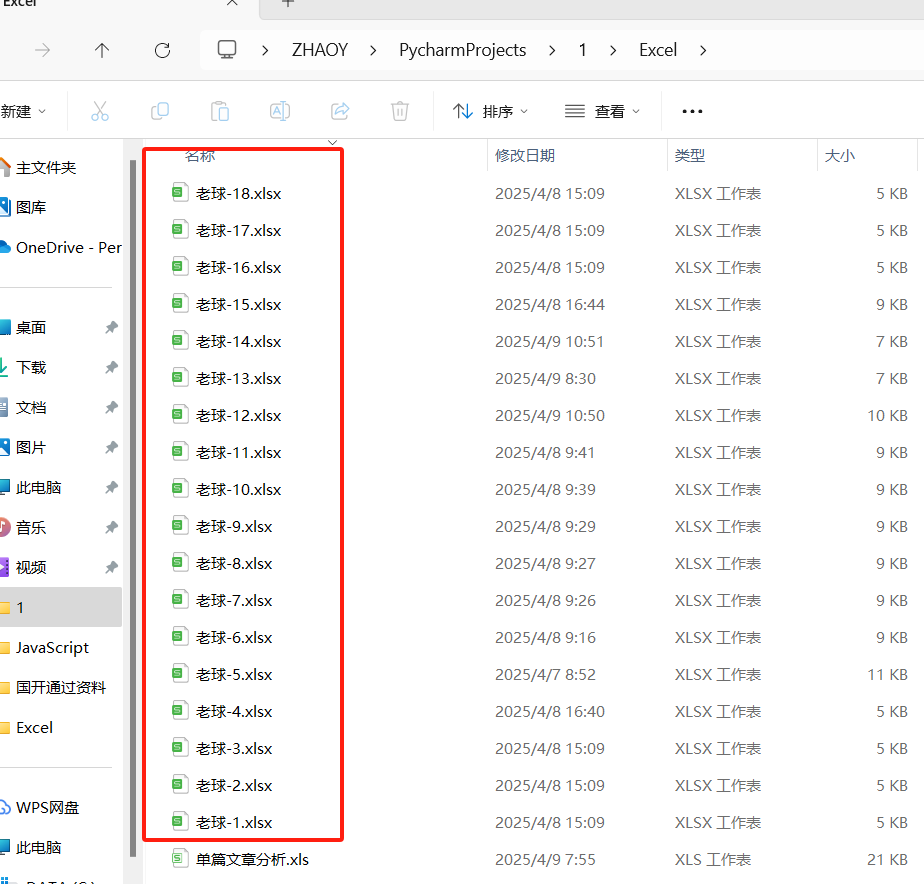924x884 pixels.
Task: Open 桌面 in the sidebar
Action: tap(31, 327)
